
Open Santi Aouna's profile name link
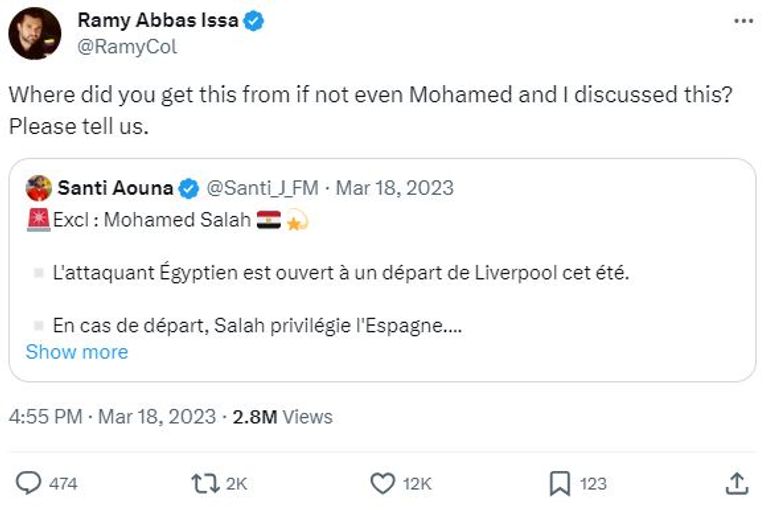(115, 188)
